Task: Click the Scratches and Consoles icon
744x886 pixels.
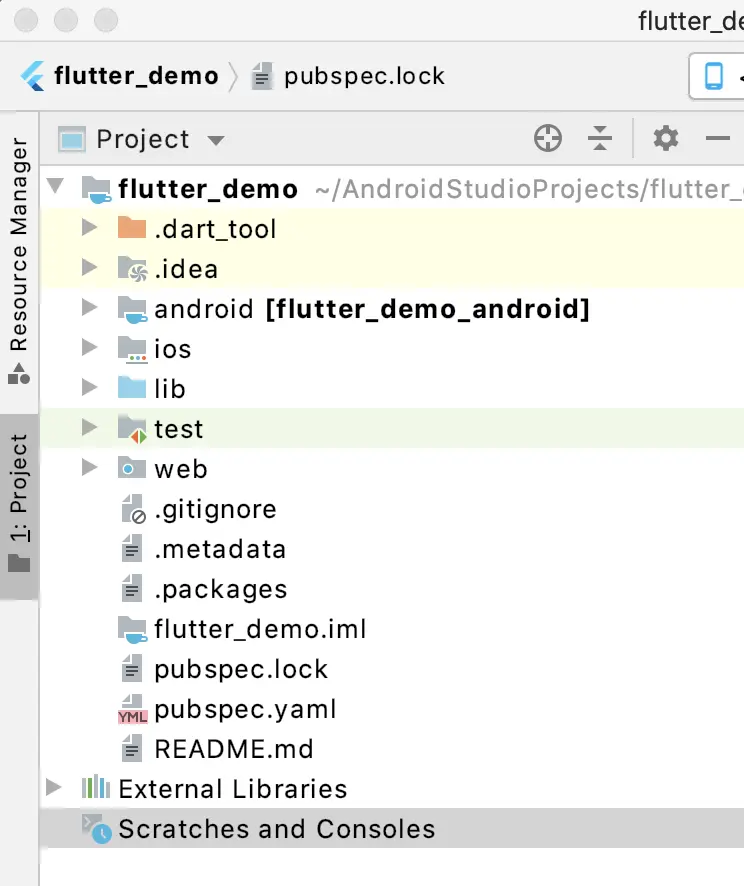Action: [97, 829]
